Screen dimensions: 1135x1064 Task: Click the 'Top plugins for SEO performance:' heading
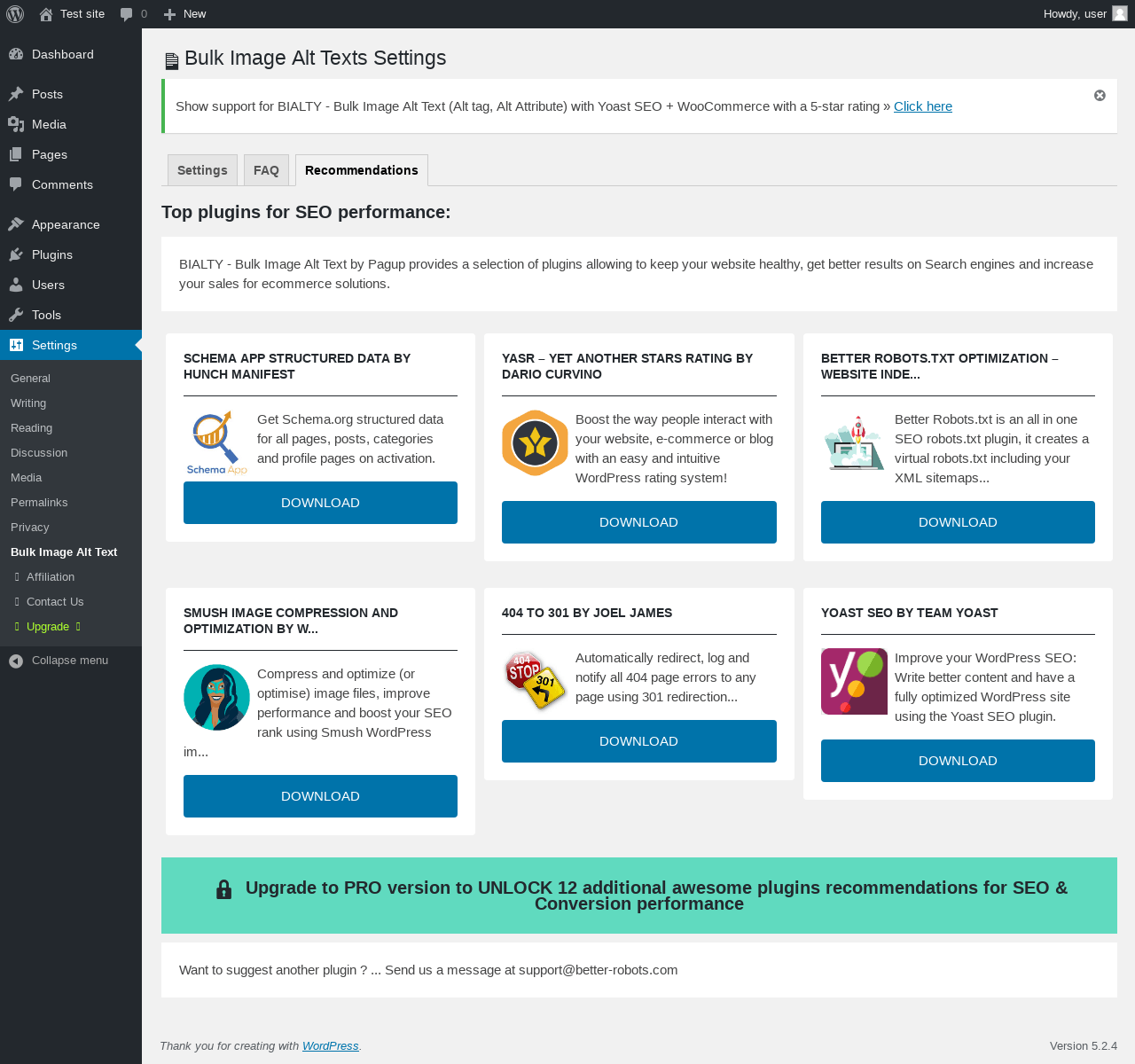[x=306, y=212]
